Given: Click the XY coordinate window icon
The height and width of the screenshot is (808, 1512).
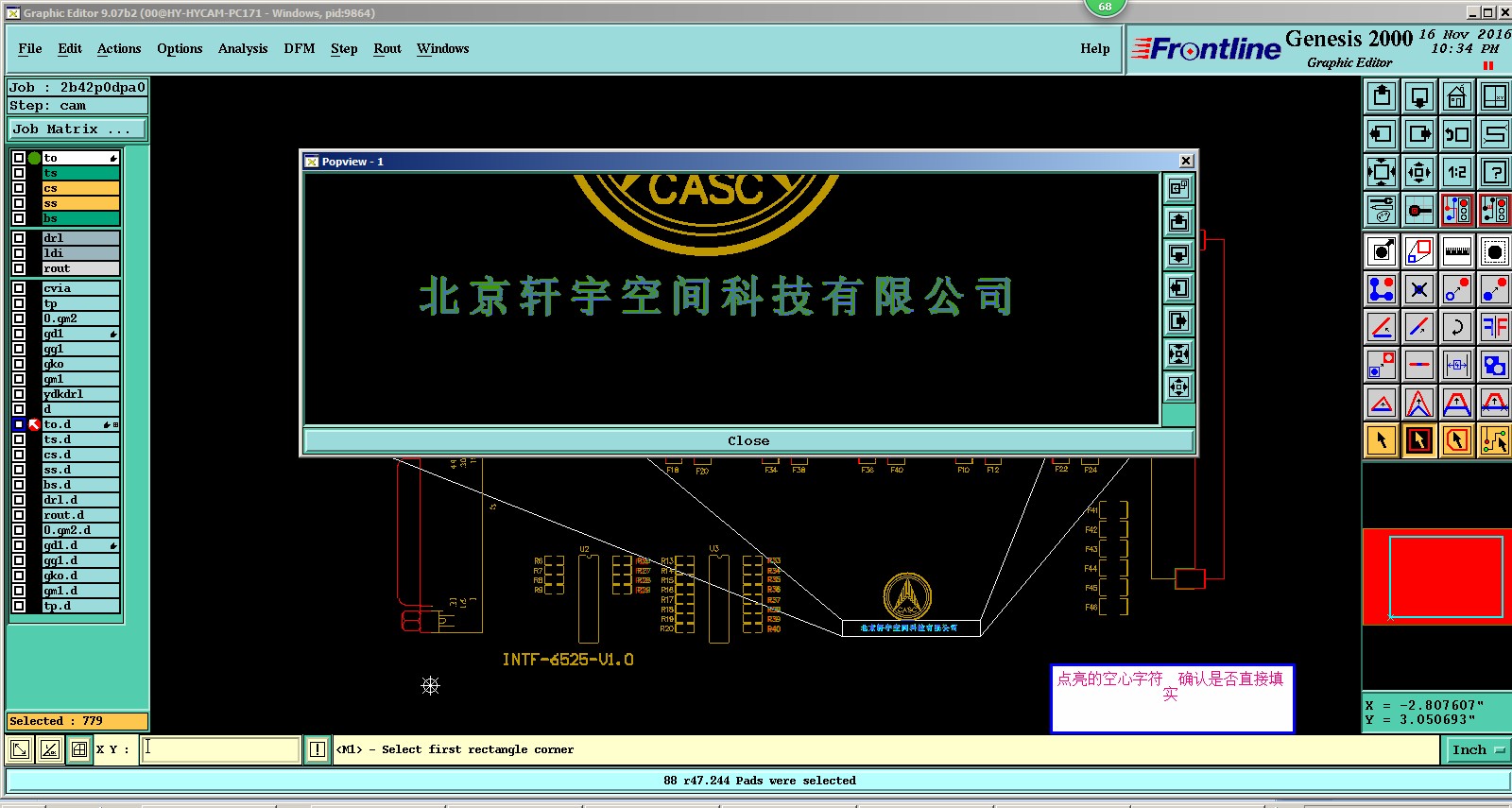Looking at the screenshot, I should click(1495, 96).
